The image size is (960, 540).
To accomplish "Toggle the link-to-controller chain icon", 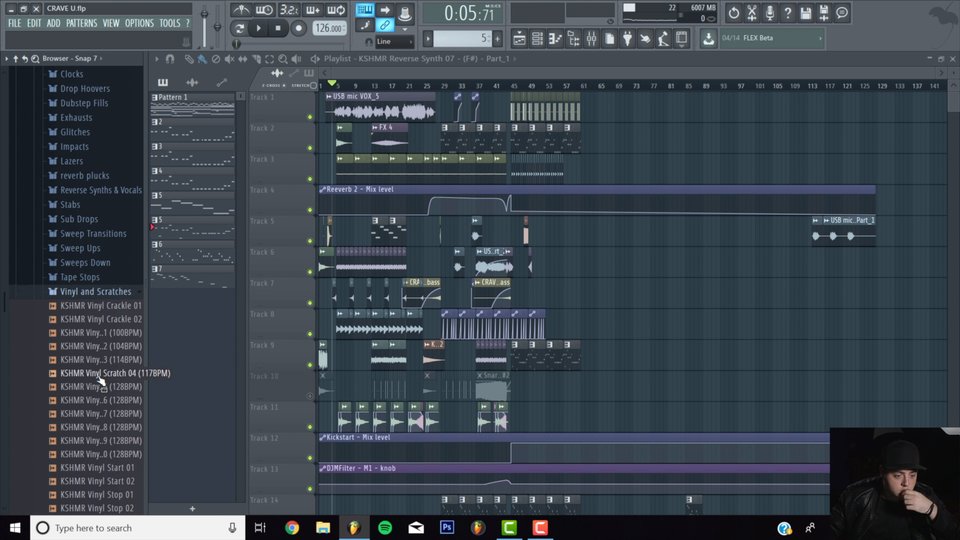I will tap(384, 25).
